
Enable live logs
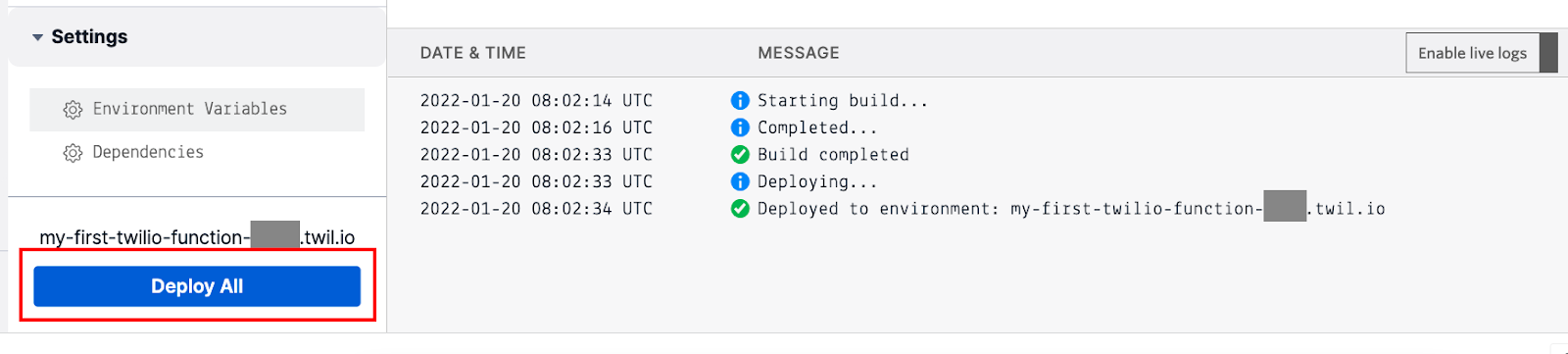click(x=1472, y=53)
